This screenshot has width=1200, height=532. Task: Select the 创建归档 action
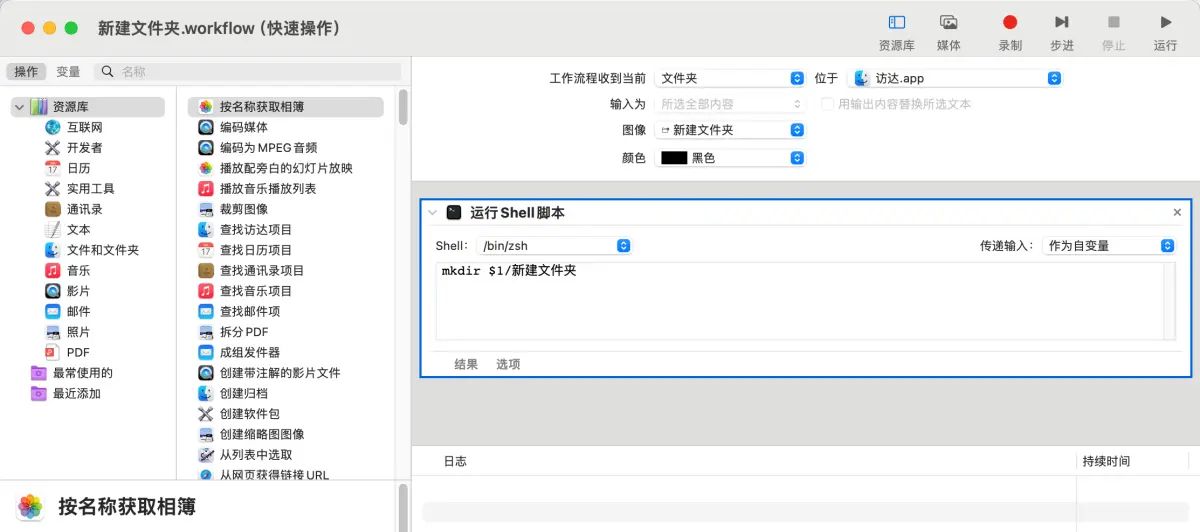pyautogui.click(x=243, y=393)
